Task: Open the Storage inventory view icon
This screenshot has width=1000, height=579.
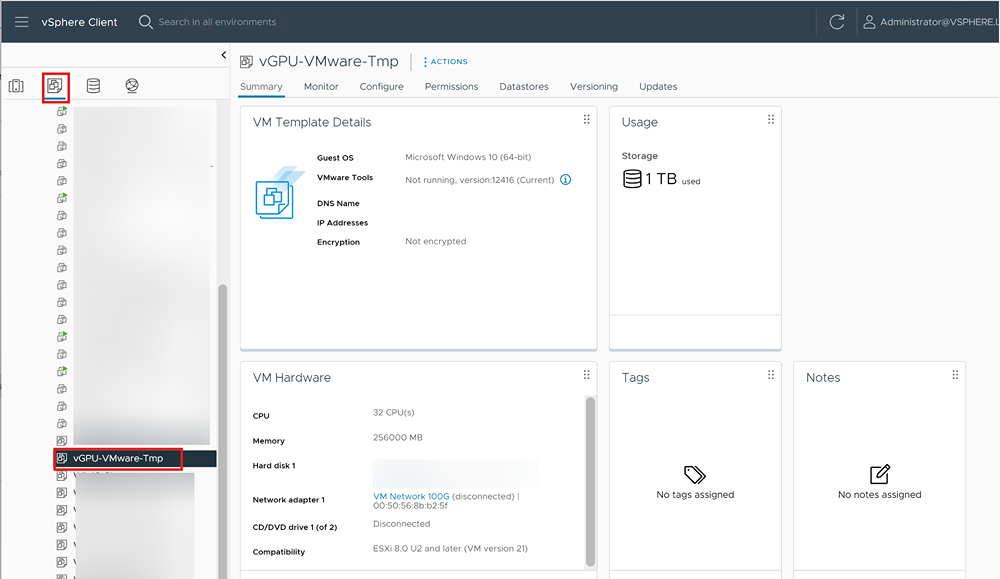Action: [93, 86]
